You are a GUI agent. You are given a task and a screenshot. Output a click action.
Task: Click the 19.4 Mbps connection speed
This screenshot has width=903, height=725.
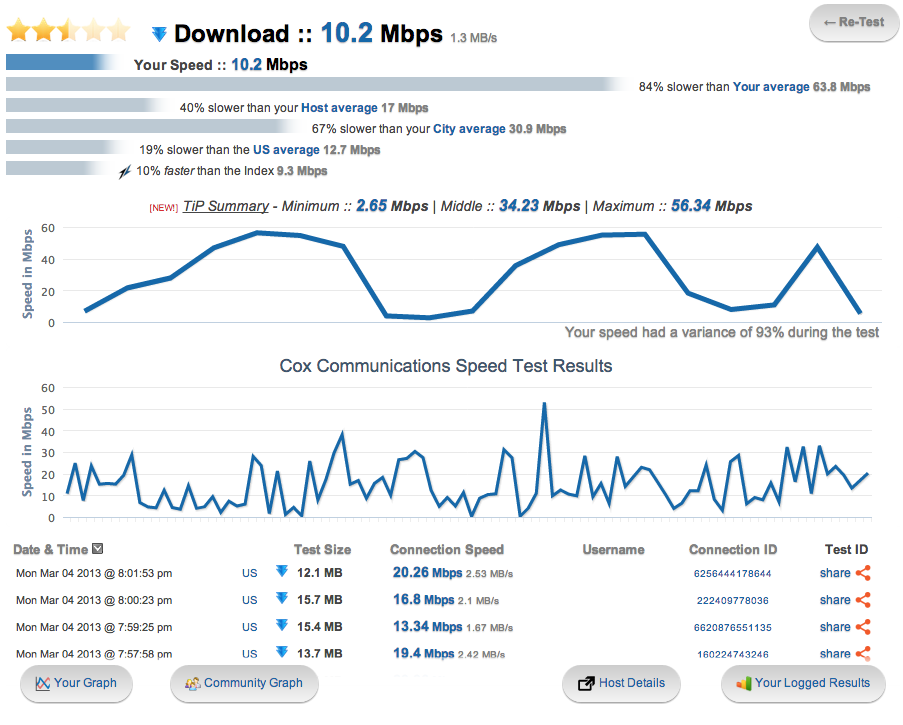[423, 654]
